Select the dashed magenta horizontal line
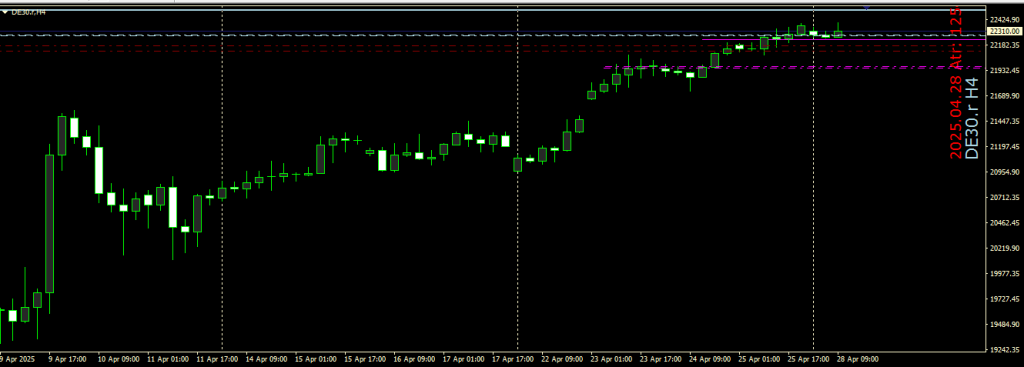1024x367 pixels. (793, 67)
